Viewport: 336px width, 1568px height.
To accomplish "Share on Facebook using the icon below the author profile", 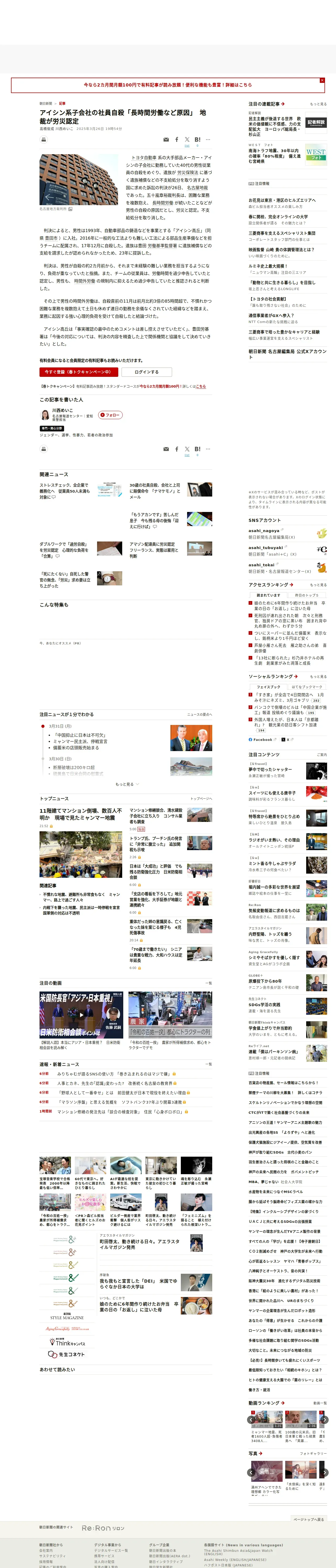I will click(177, 449).
